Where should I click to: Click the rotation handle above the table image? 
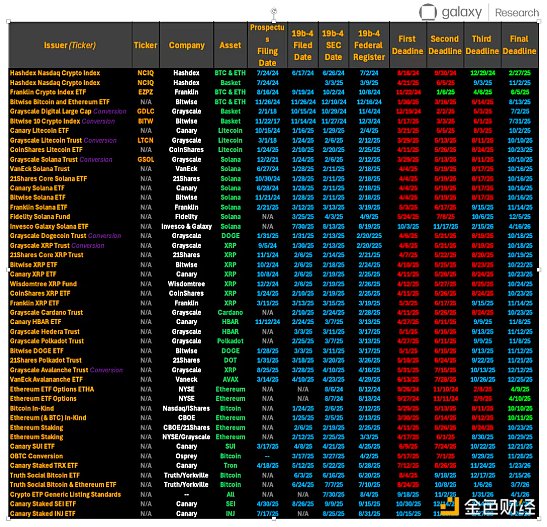[x=274, y=12]
